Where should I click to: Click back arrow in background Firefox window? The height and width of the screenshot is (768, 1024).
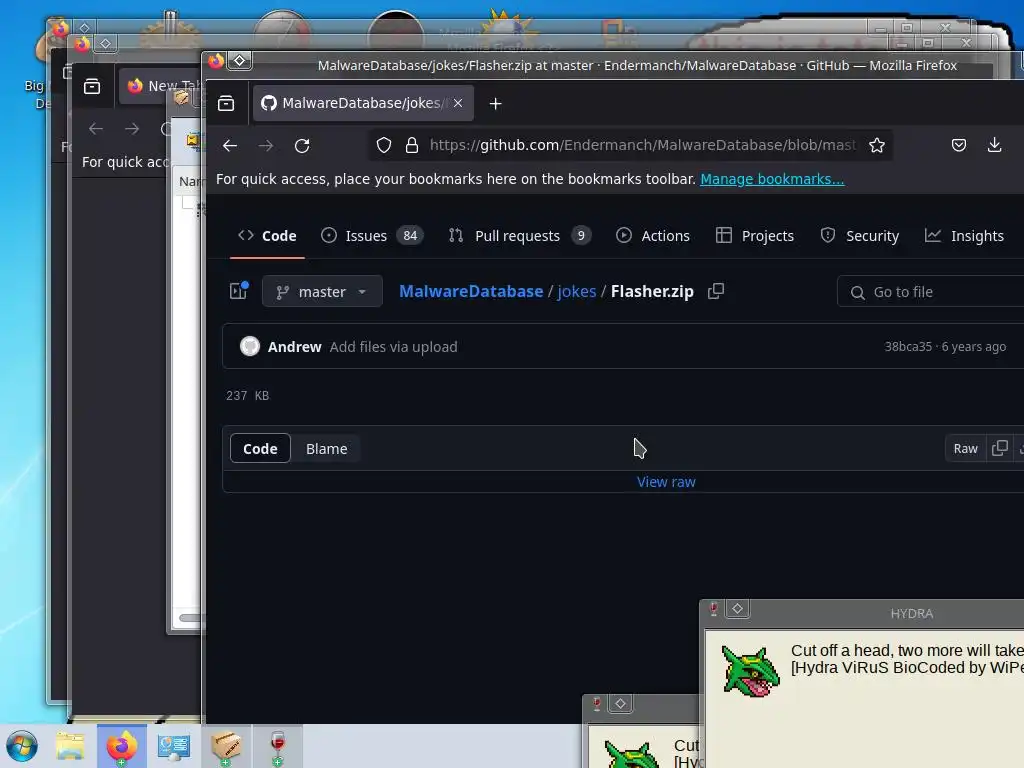pos(96,129)
